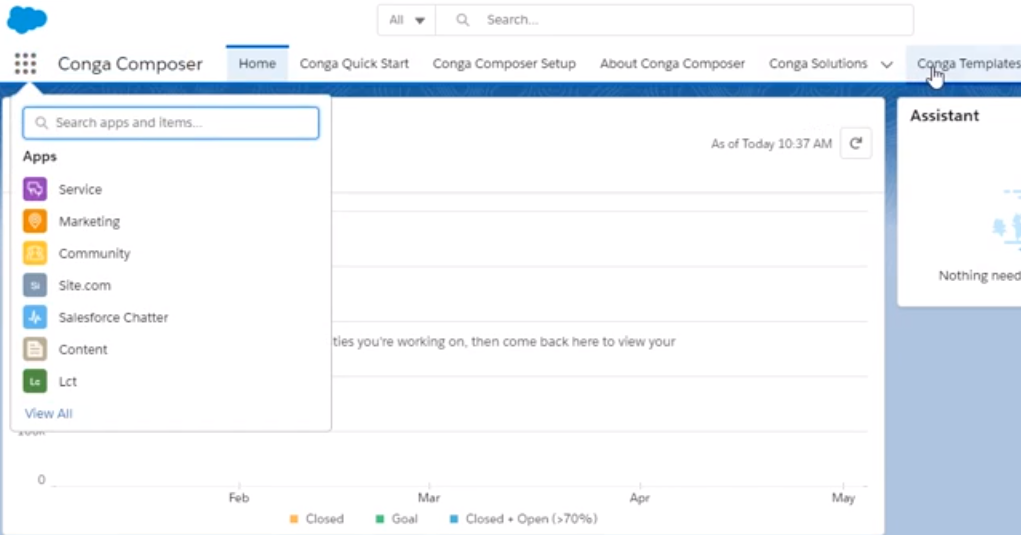Image resolution: width=1021 pixels, height=535 pixels.
Task: Focus the global Search field
Action: click(674, 20)
